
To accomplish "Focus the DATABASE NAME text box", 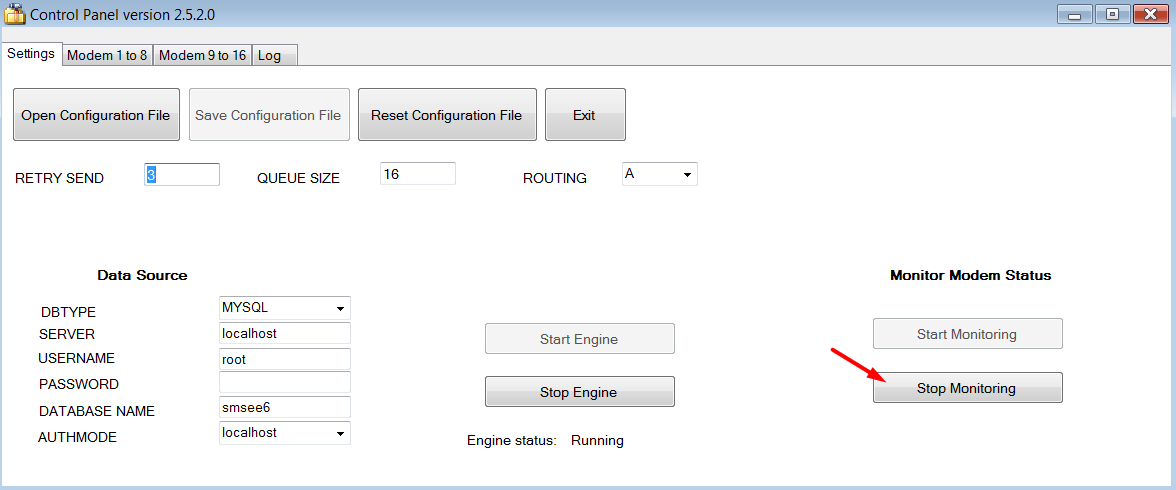I will (284, 408).
